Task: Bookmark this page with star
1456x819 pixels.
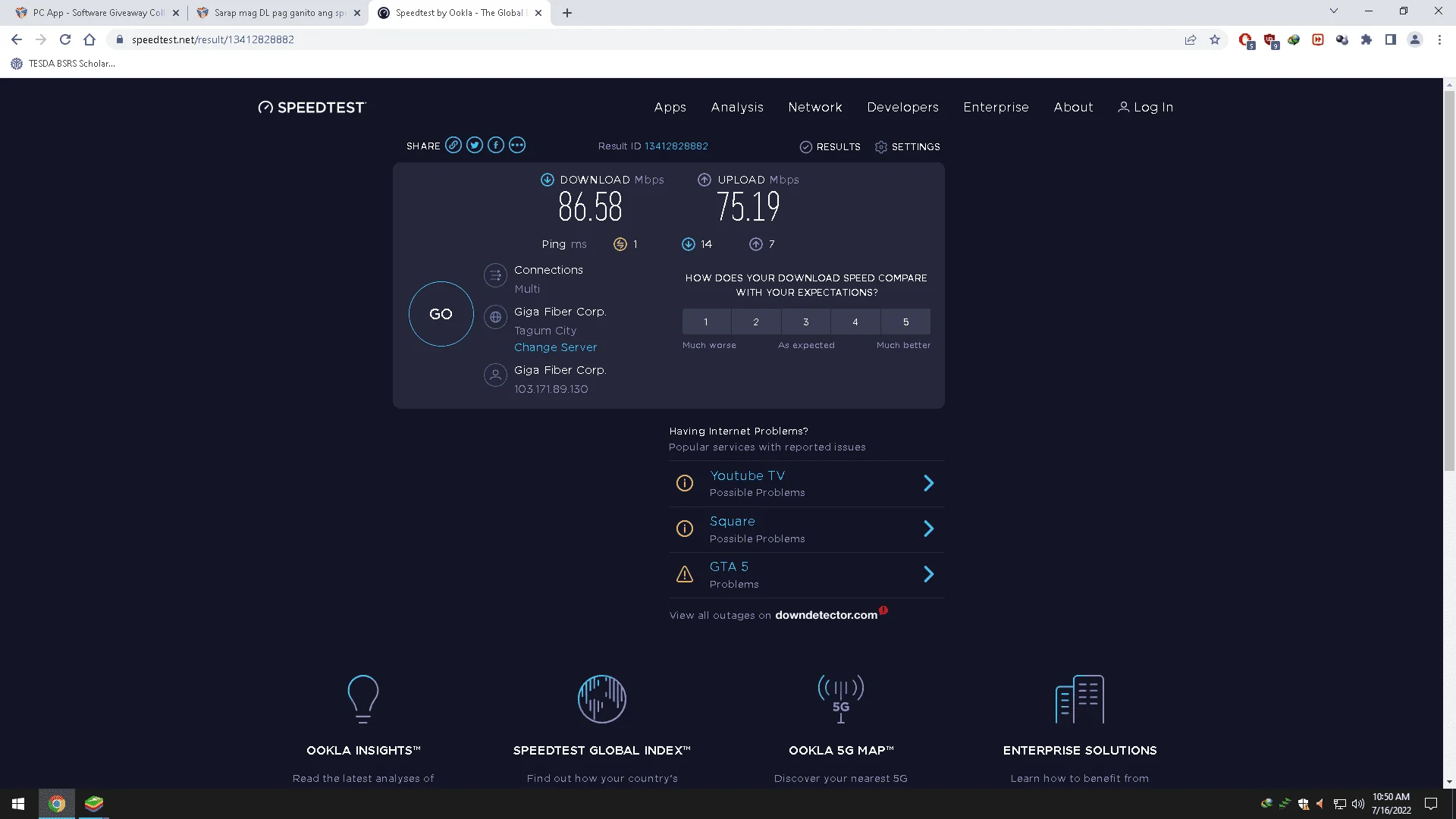Action: click(1215, 39)
